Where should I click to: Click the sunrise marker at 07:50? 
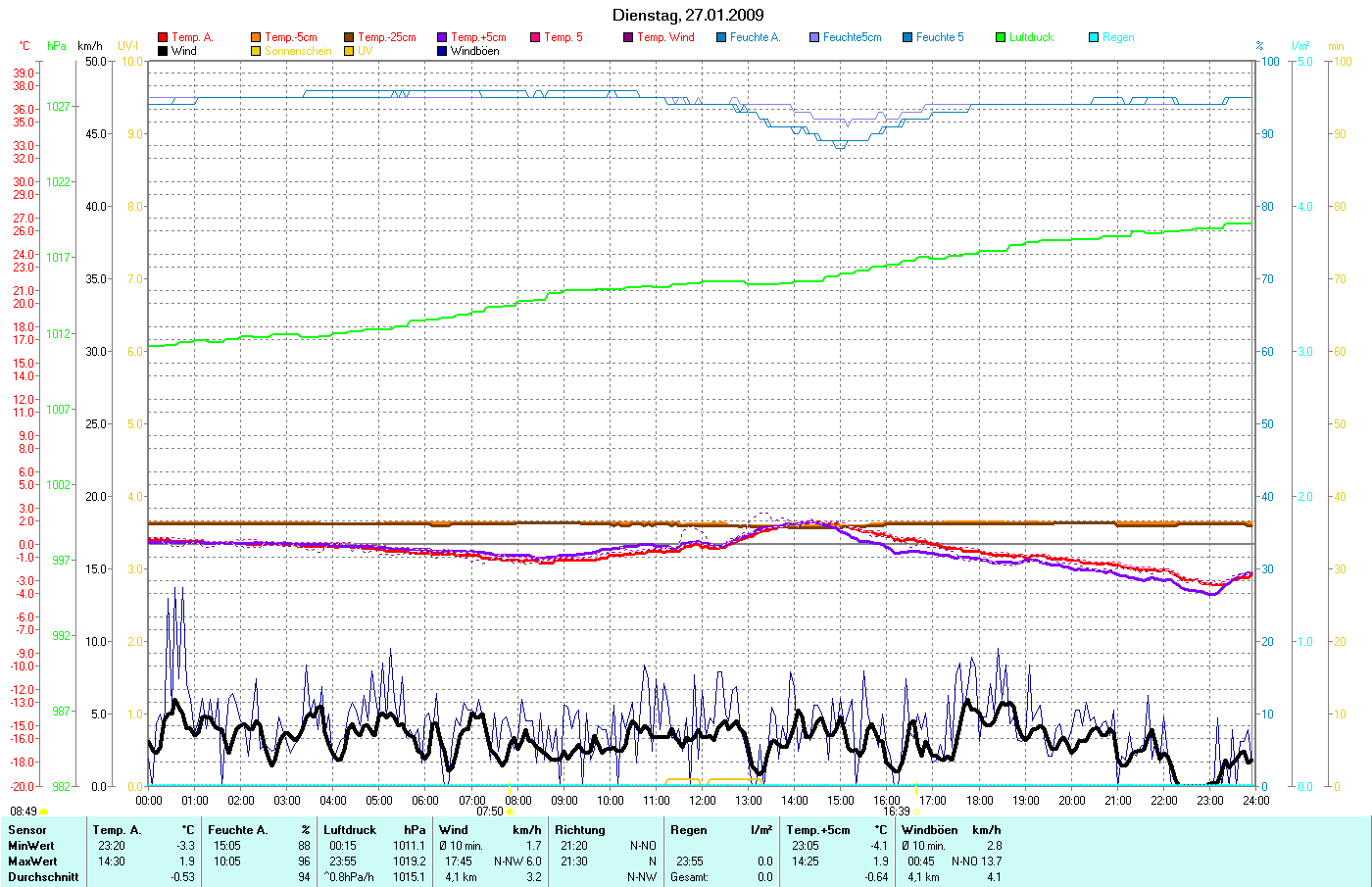(510, 812)
